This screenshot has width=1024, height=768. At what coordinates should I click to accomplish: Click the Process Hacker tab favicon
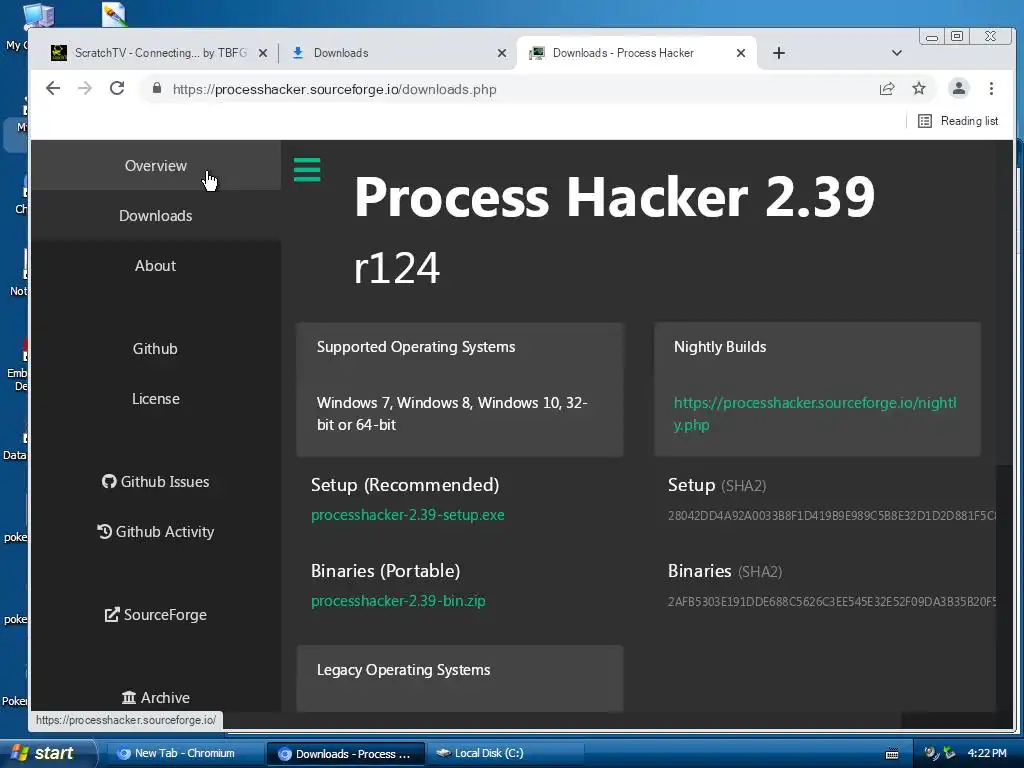pos(537,53)
